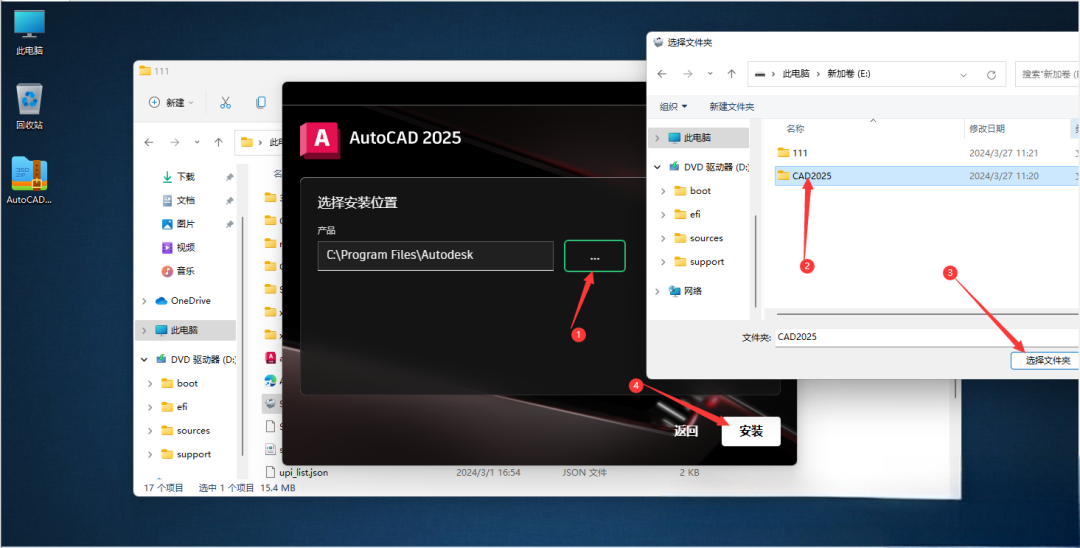This screenshot has height=548, width=1080.
Task: Unpin 下载 via its pin icon
Action: 229,177
